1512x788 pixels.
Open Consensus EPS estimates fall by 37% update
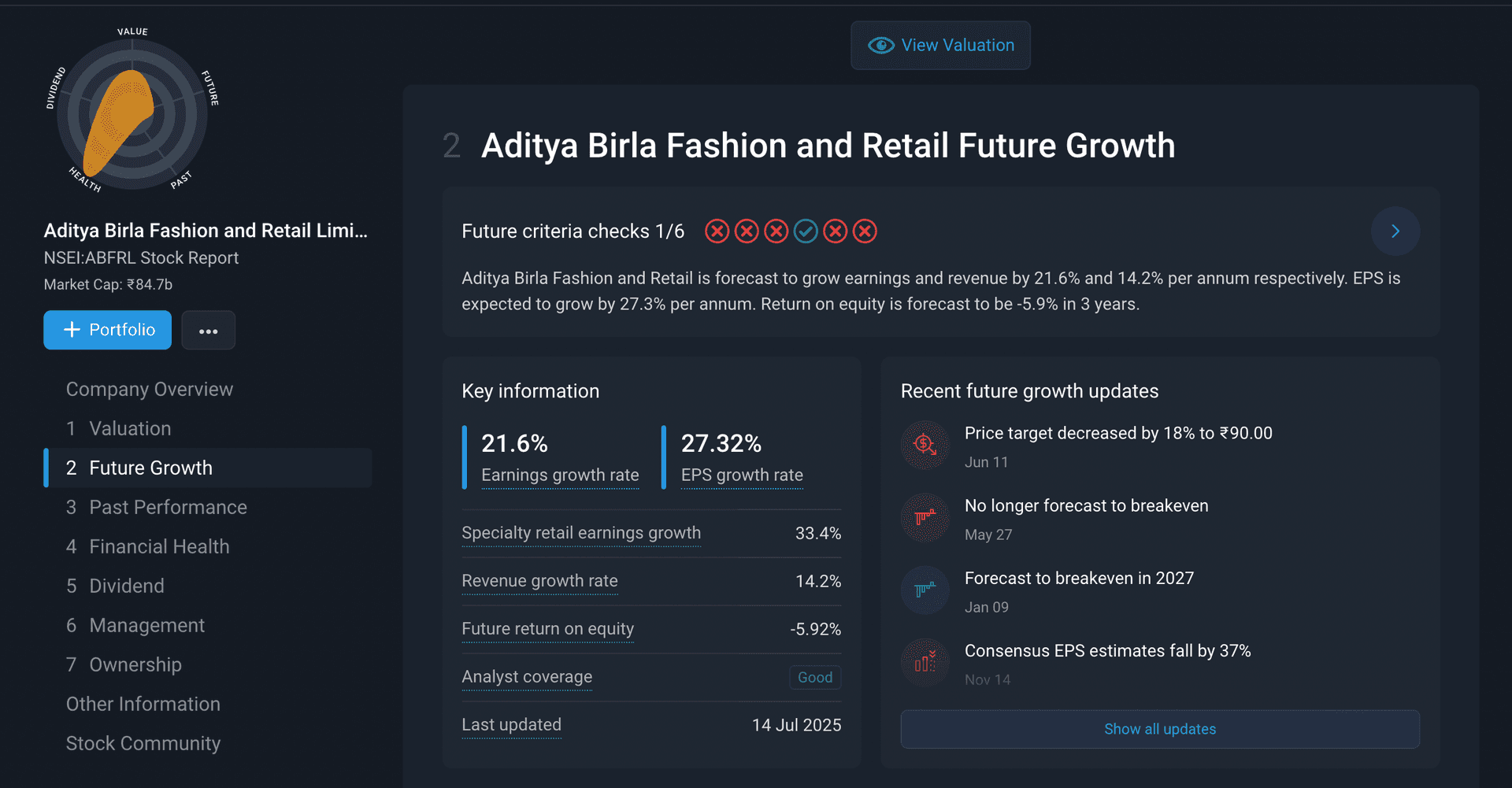coord(1107,651)
